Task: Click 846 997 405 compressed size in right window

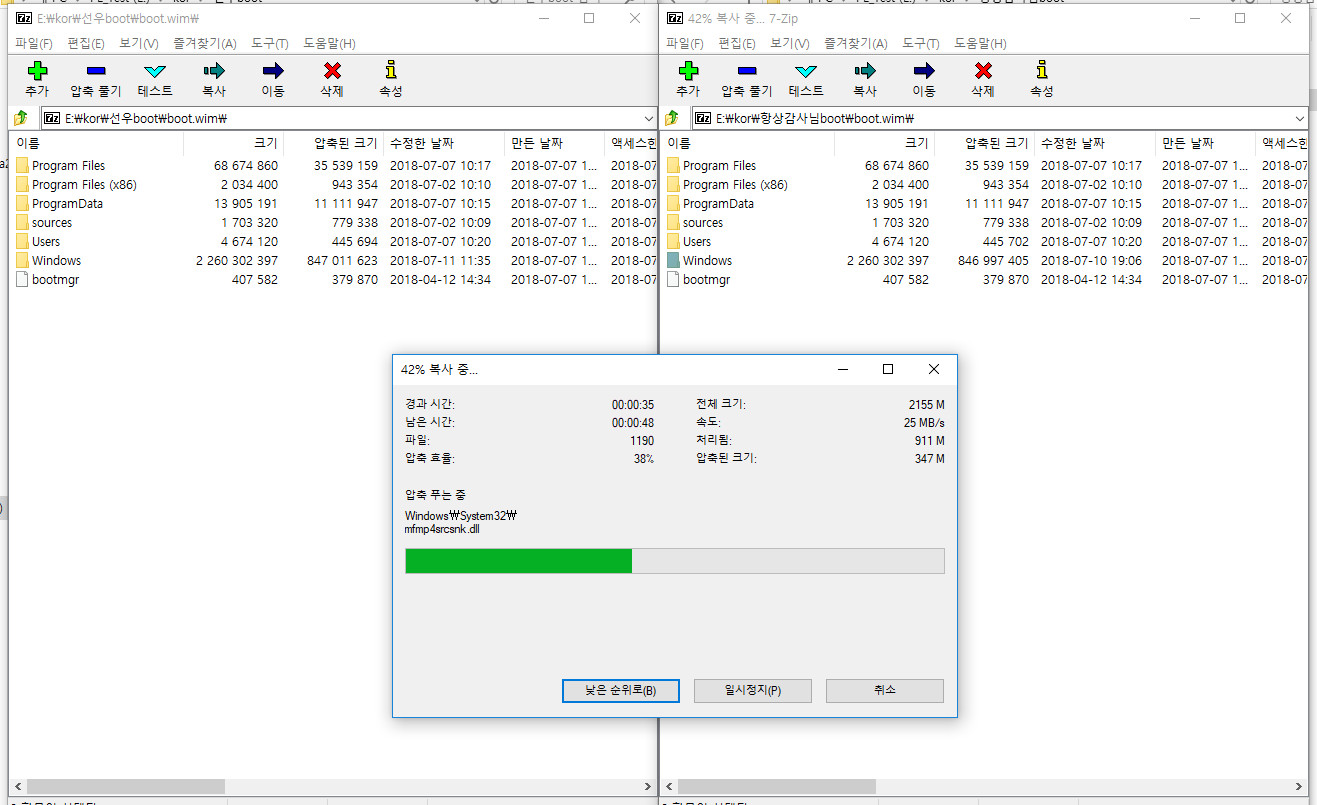Action: coord(993,261)
